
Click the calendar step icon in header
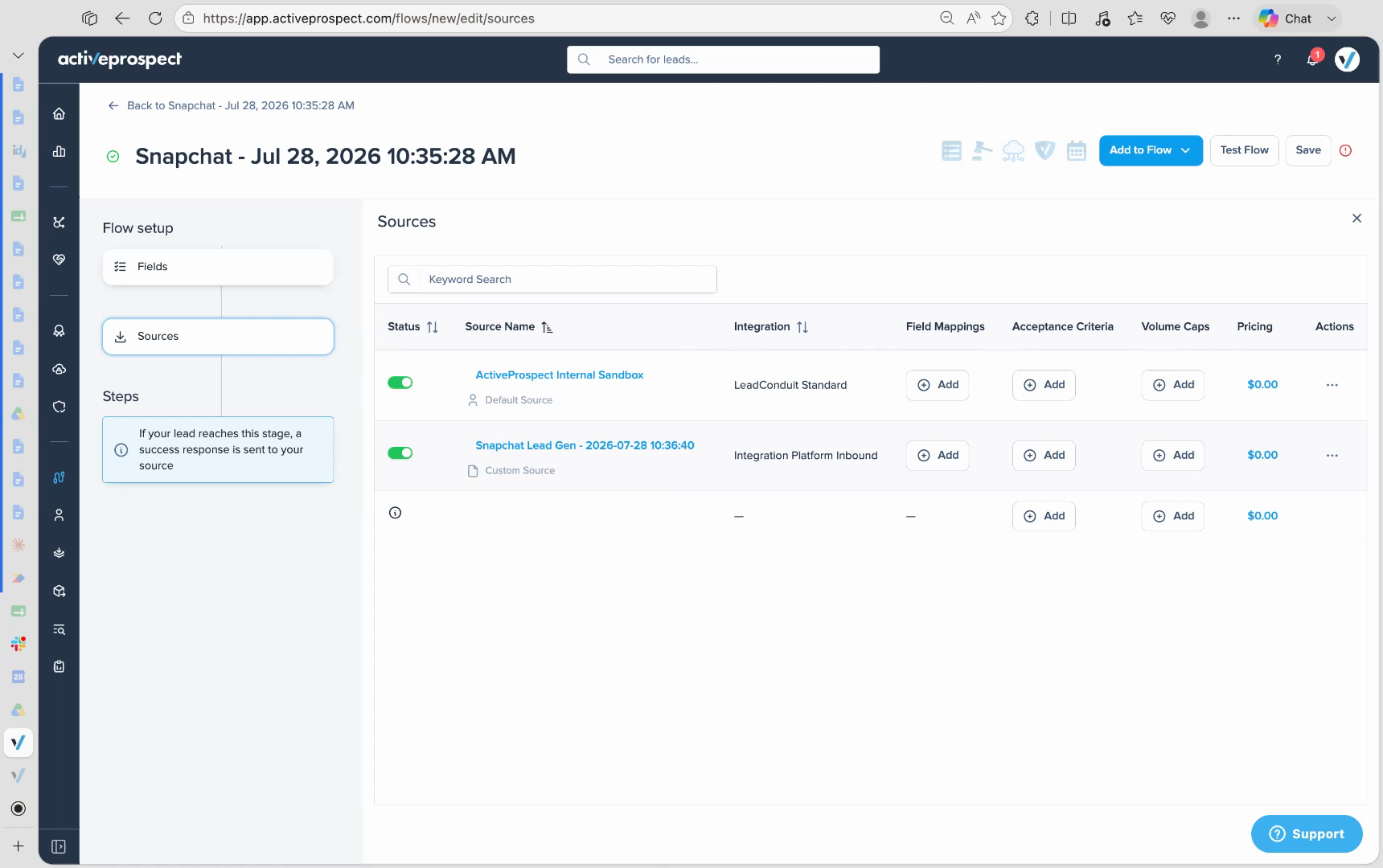[1076, 150]
